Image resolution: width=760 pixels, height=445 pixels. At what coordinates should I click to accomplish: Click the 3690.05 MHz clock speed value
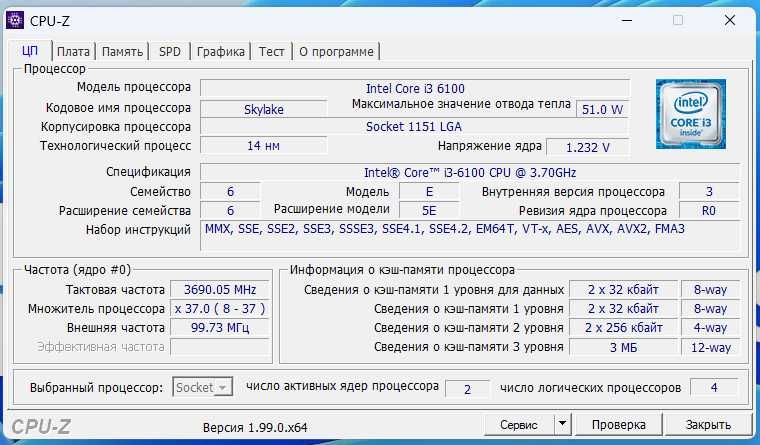pos(220,289)
